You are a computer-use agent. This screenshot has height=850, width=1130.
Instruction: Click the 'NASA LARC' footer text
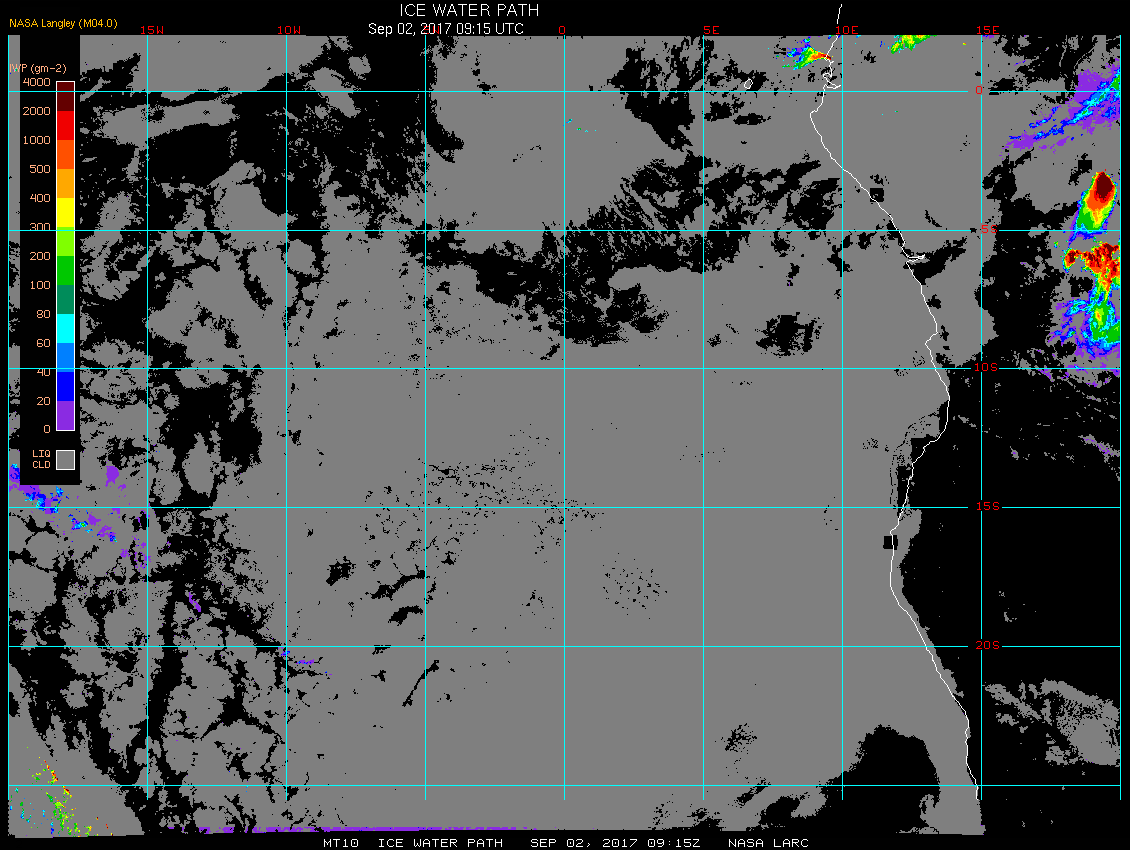pos(768,843)
